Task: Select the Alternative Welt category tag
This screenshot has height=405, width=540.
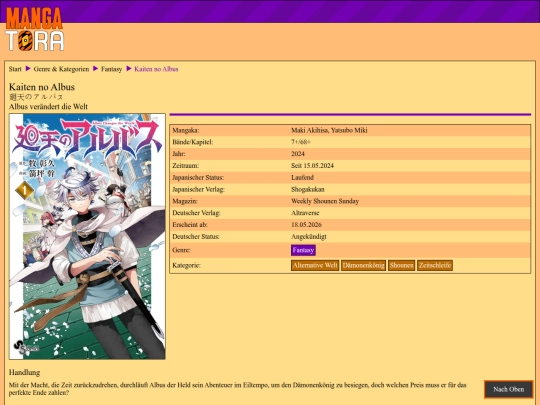Action: coord(315,265)
